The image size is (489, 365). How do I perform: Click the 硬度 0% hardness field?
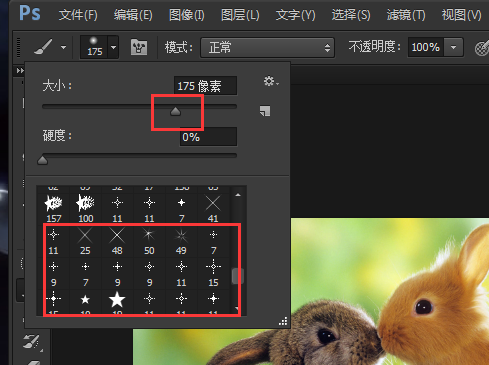click(x=208, y=137)
